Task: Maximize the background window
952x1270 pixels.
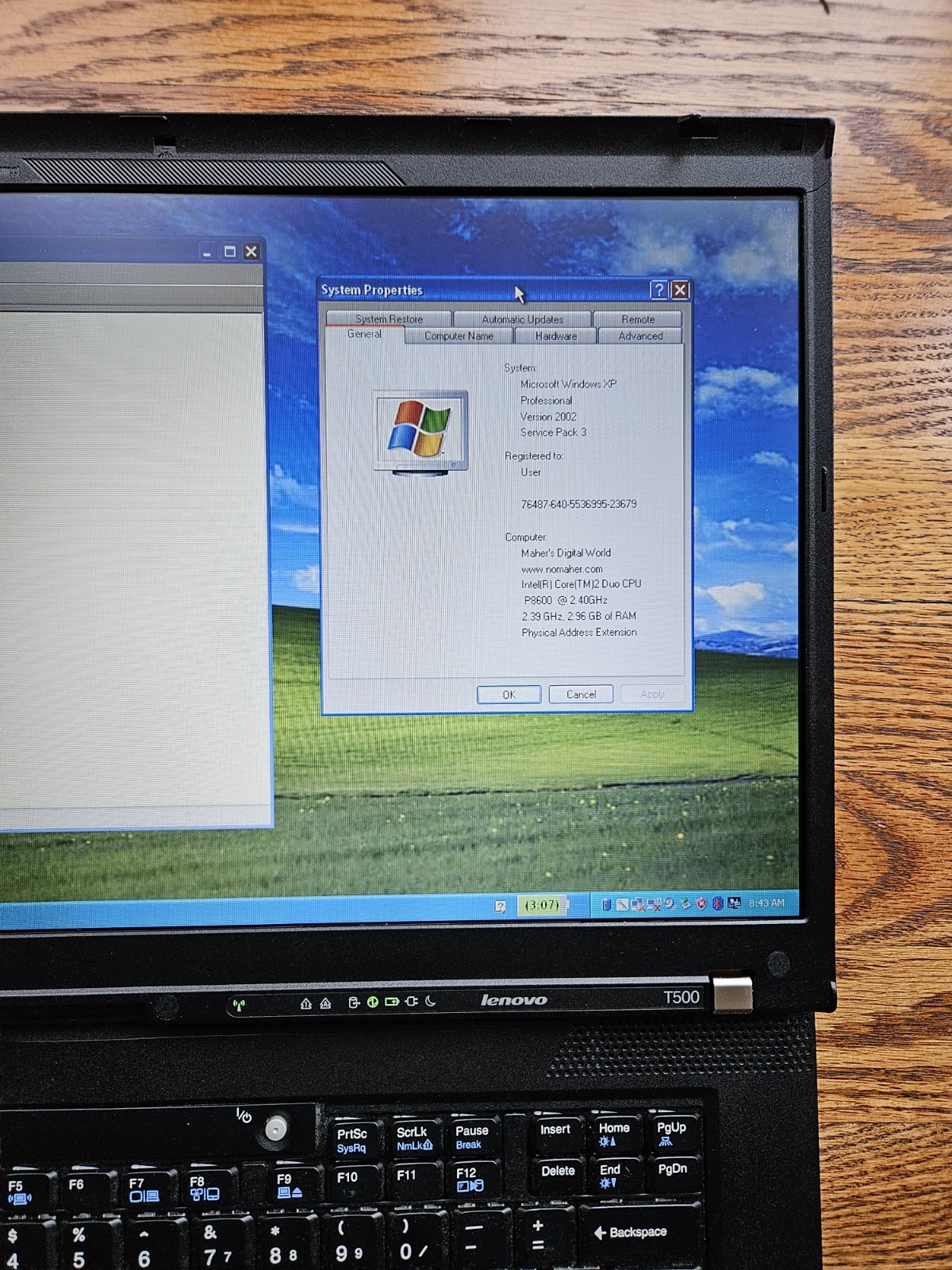Action: [230, 252]
